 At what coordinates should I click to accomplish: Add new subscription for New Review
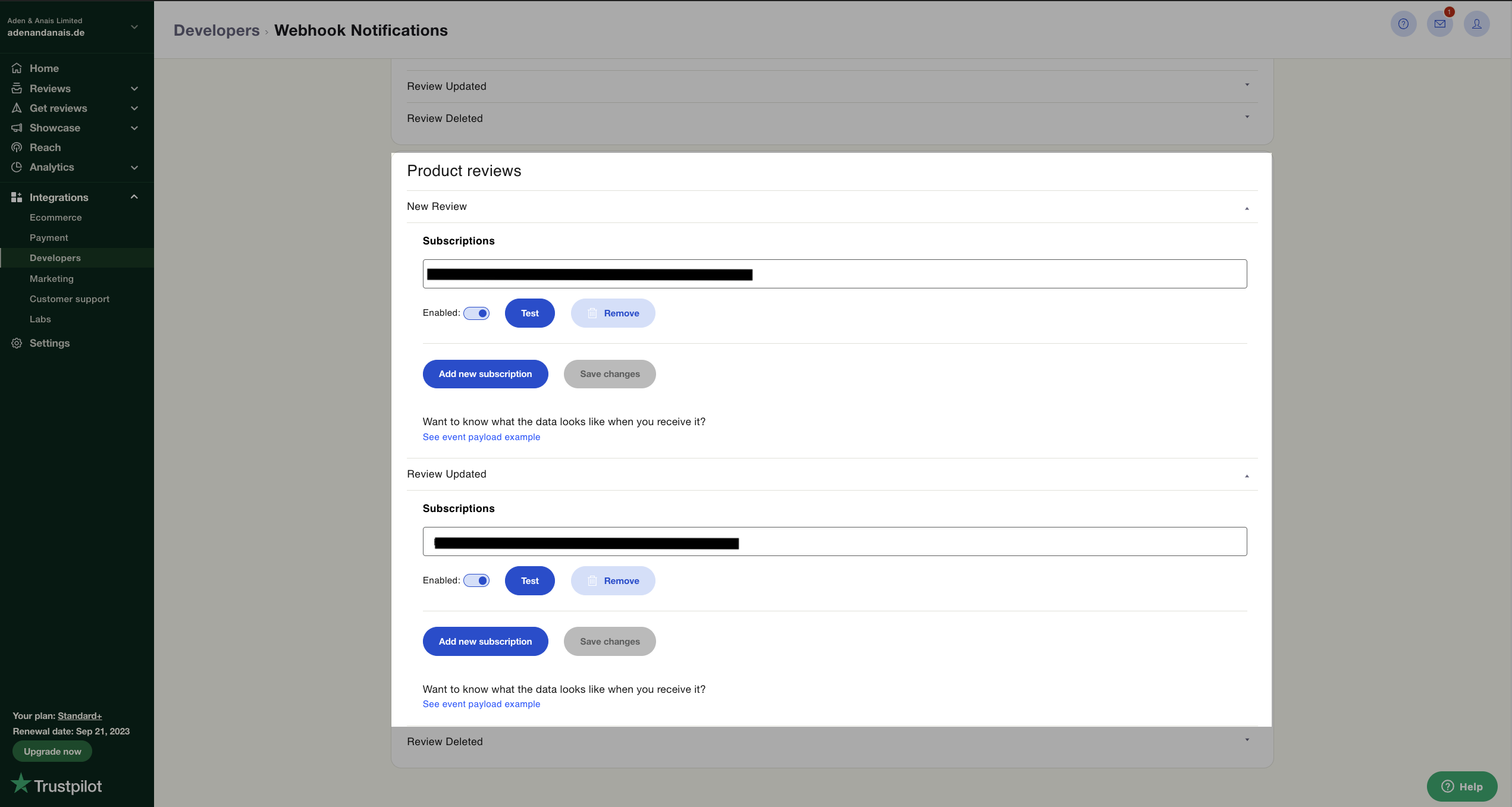pyautogui.click(x=485, y=374)
